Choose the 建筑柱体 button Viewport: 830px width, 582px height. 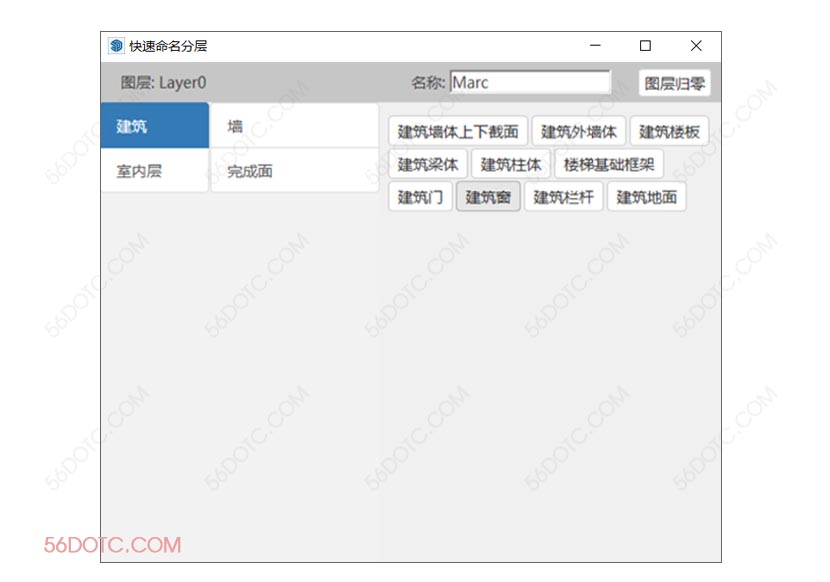pyautogui.click(x=510, y=164)
